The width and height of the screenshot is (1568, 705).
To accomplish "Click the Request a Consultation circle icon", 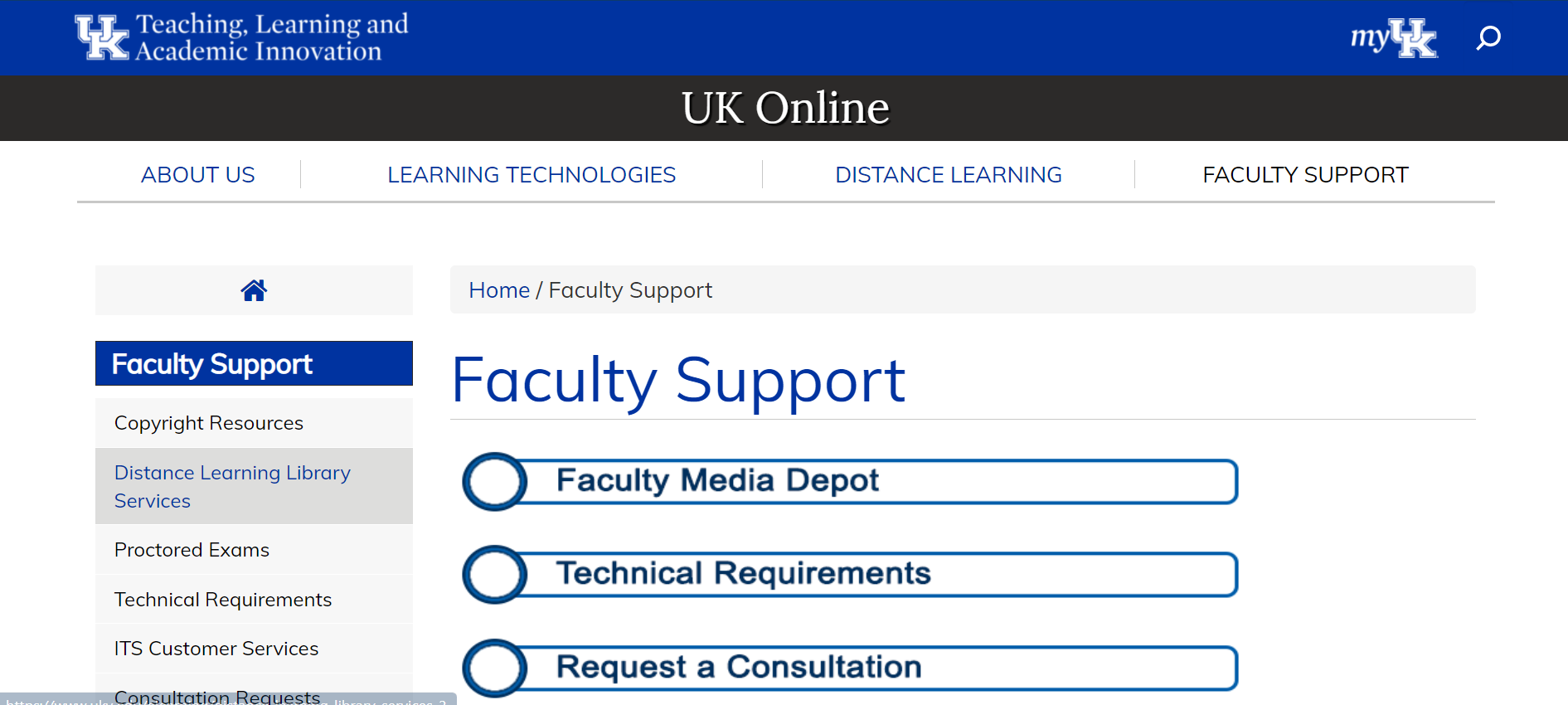I will click(495, 668).
